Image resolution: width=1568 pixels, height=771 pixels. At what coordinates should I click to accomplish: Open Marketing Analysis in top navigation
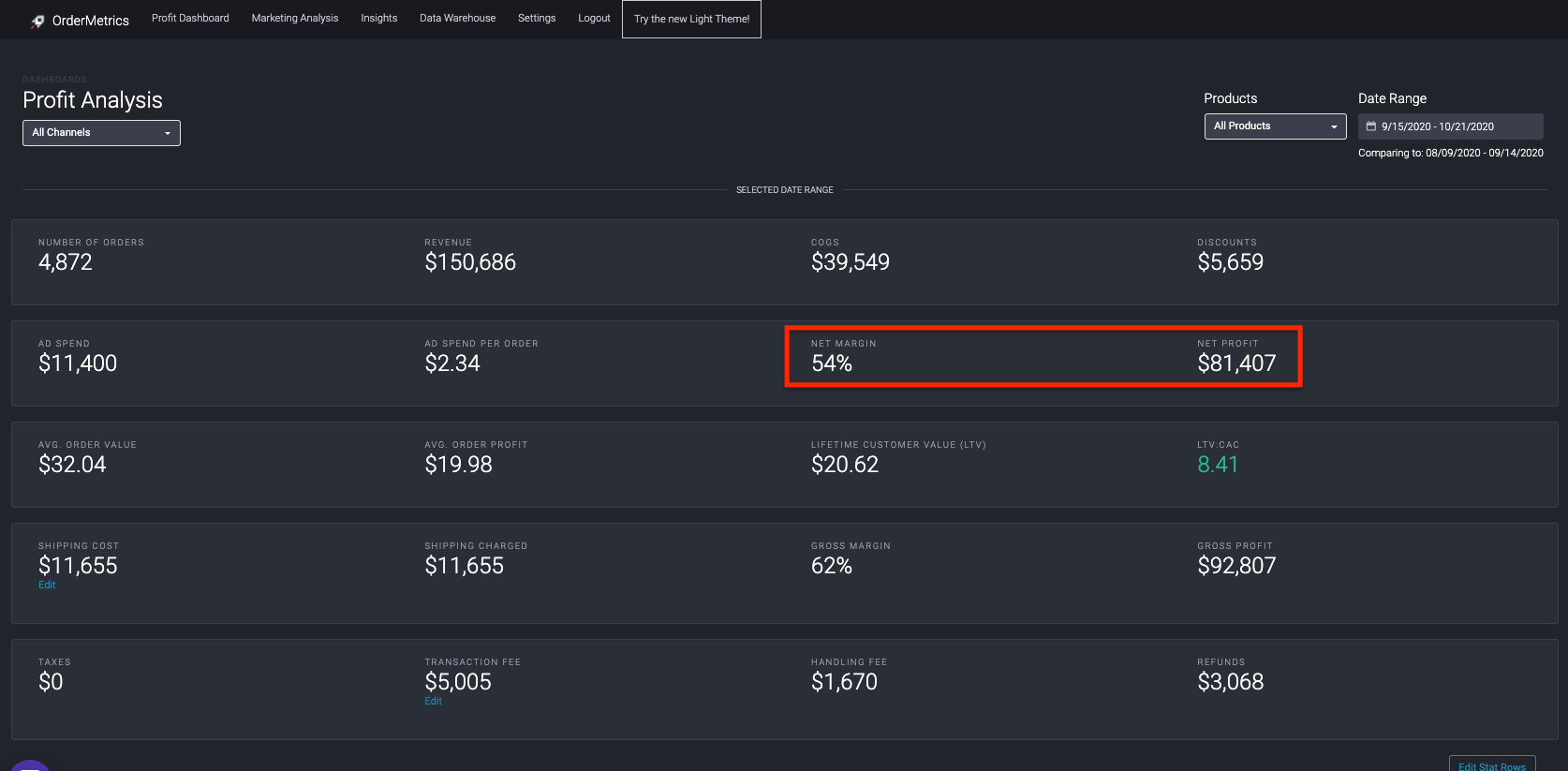295,19
